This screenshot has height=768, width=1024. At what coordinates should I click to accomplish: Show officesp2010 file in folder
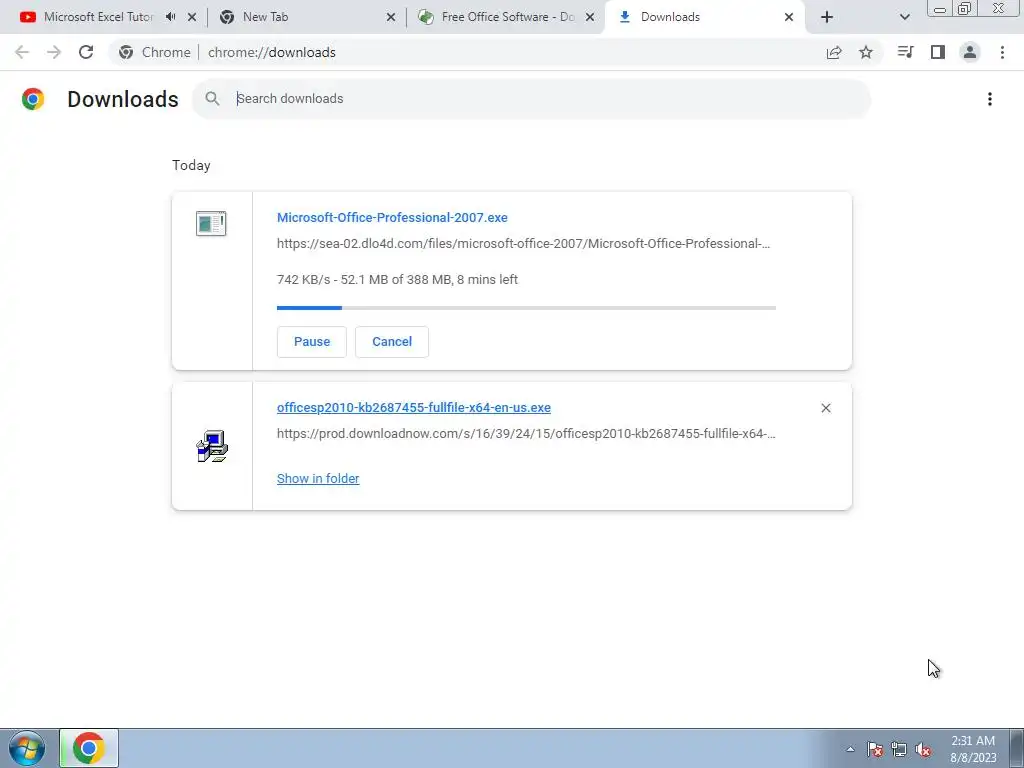pos(318,479)
